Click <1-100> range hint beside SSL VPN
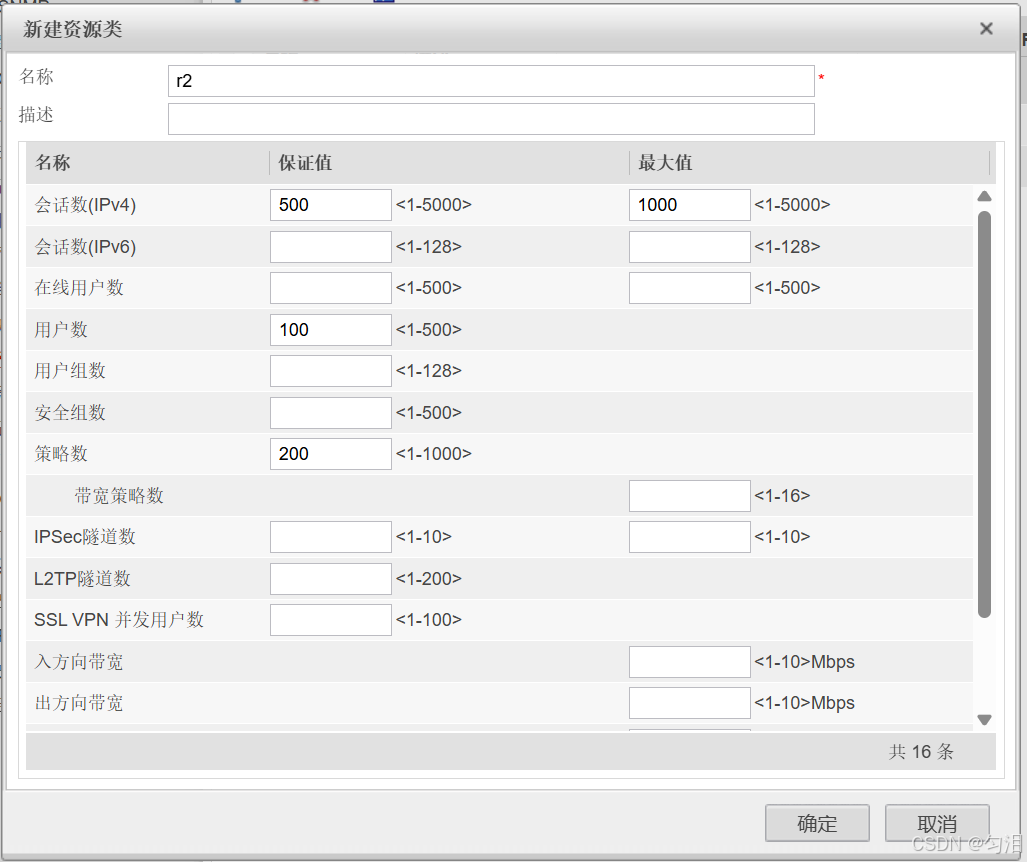 point(428,620)
